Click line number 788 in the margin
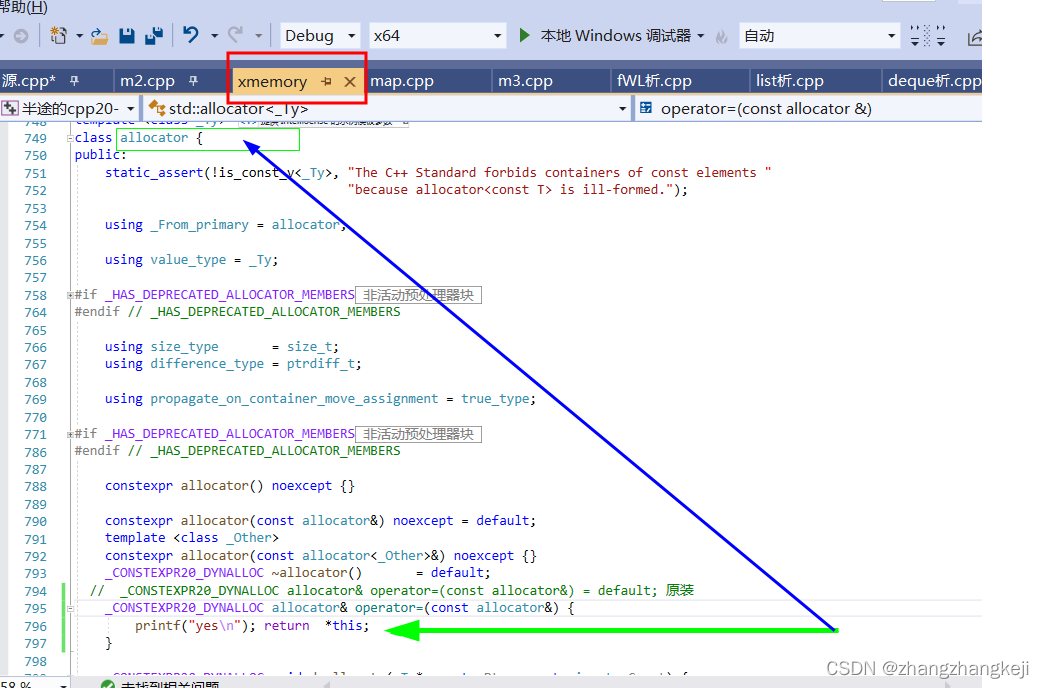The width and height of the screenshot is (1044, 688). pyautogui.click(x=35, y=487)
